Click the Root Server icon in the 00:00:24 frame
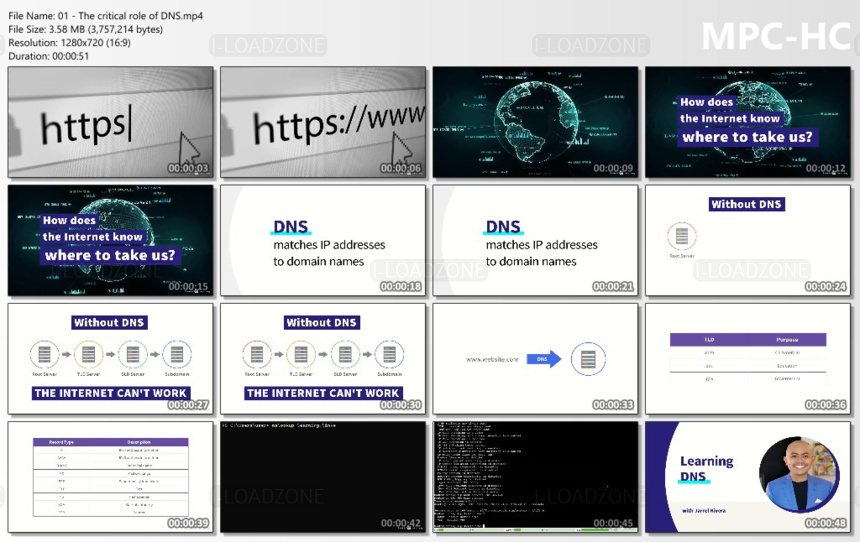Image resolution: width=860 pixels, height=542 pixels. [682, 236]
